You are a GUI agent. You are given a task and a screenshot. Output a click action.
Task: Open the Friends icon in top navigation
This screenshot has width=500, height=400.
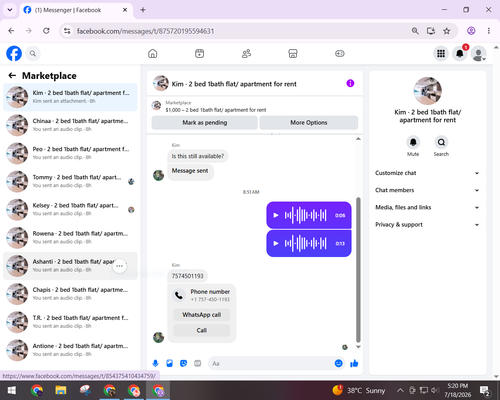click(246, 53)
